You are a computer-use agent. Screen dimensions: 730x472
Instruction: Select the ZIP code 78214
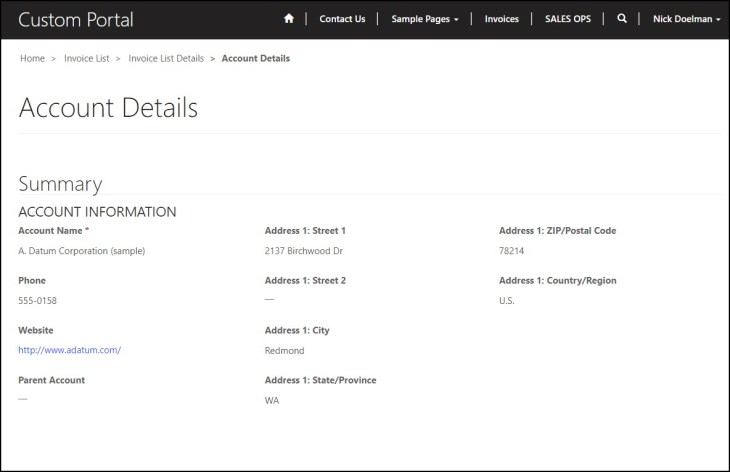click(x=511, y=251)
